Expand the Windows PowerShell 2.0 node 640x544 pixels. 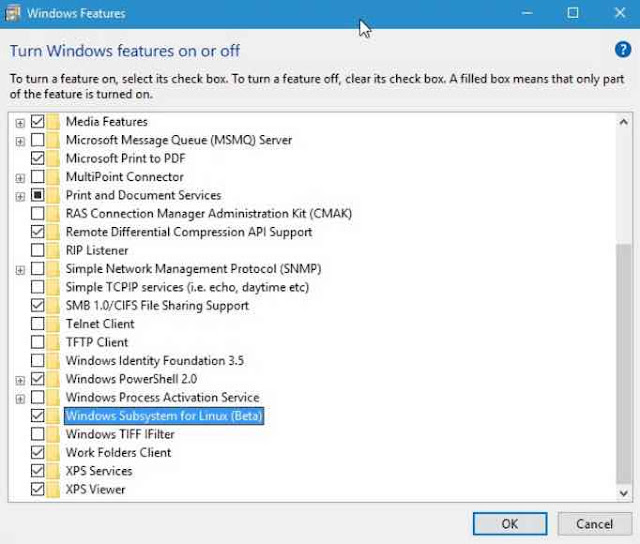click(x=20, y=380)
